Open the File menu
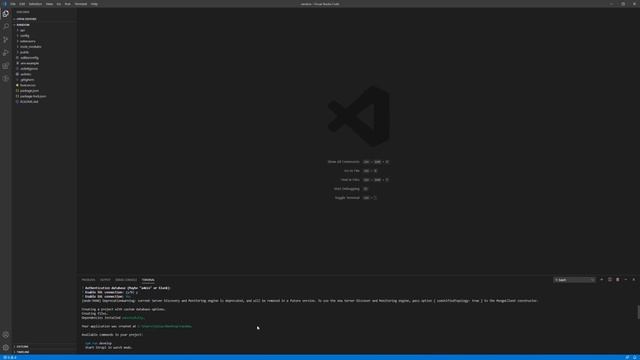Viewport: 640px width, 360px height. click(13, 4)
